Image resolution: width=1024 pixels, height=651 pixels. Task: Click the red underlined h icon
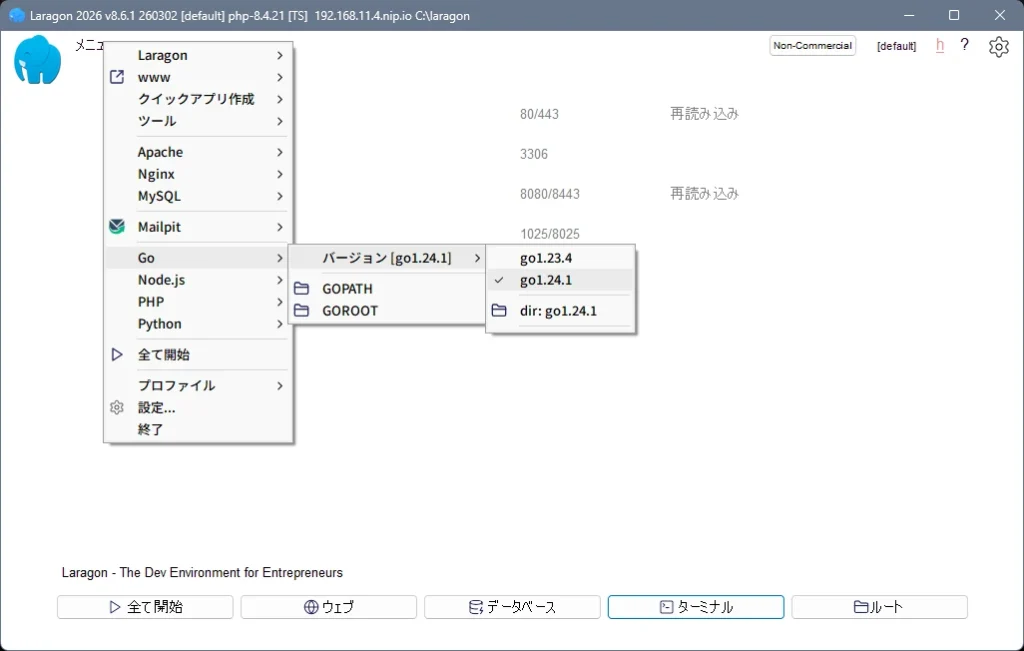point(940,45)
